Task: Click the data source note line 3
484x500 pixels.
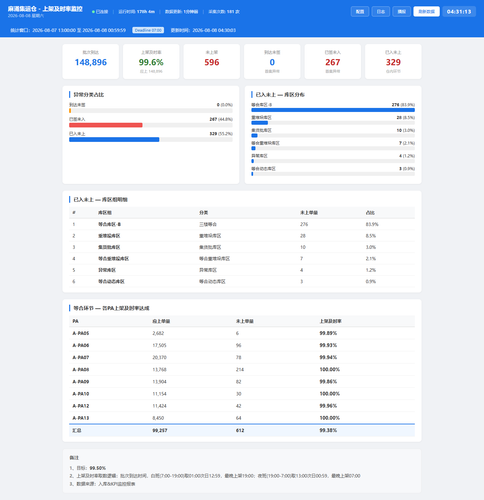Action: (x=102, y=484)
